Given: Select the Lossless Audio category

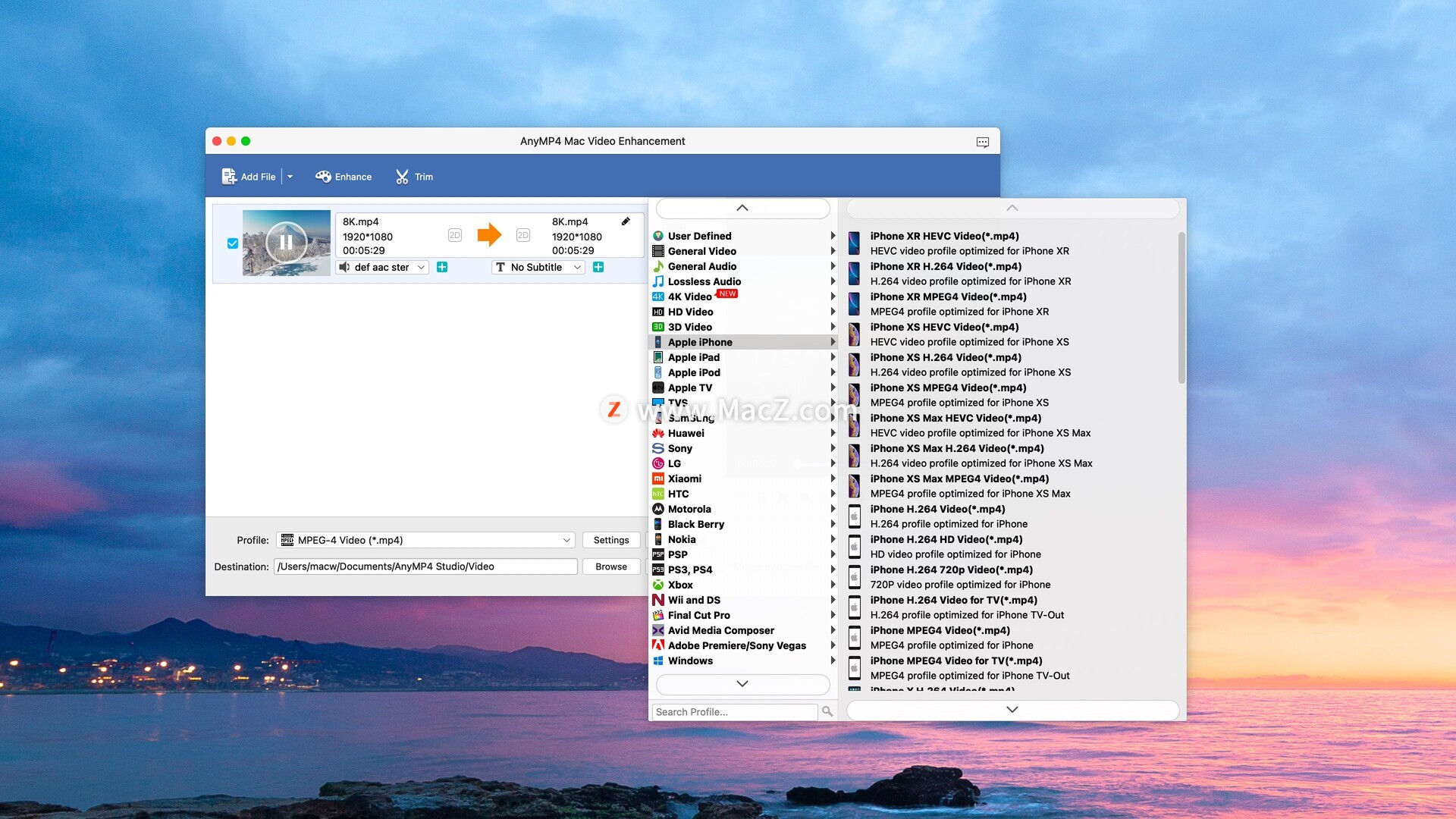Looking at the screenshot, I should tap(743, 281).
